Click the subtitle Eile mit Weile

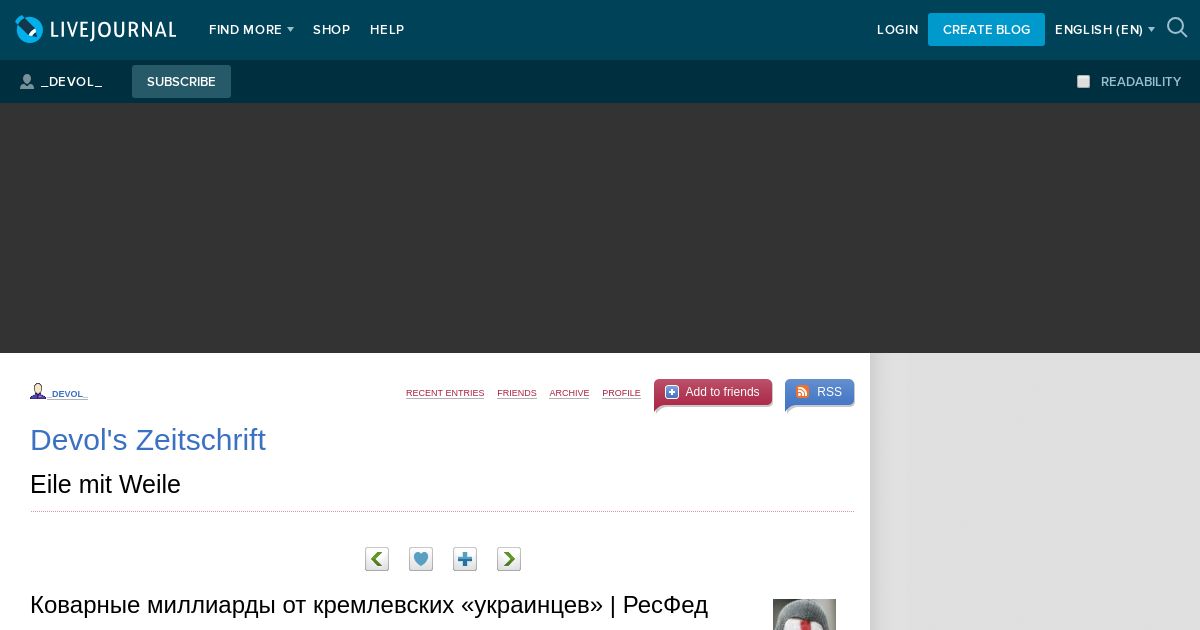pyautogui.click(x=105, y=485)
